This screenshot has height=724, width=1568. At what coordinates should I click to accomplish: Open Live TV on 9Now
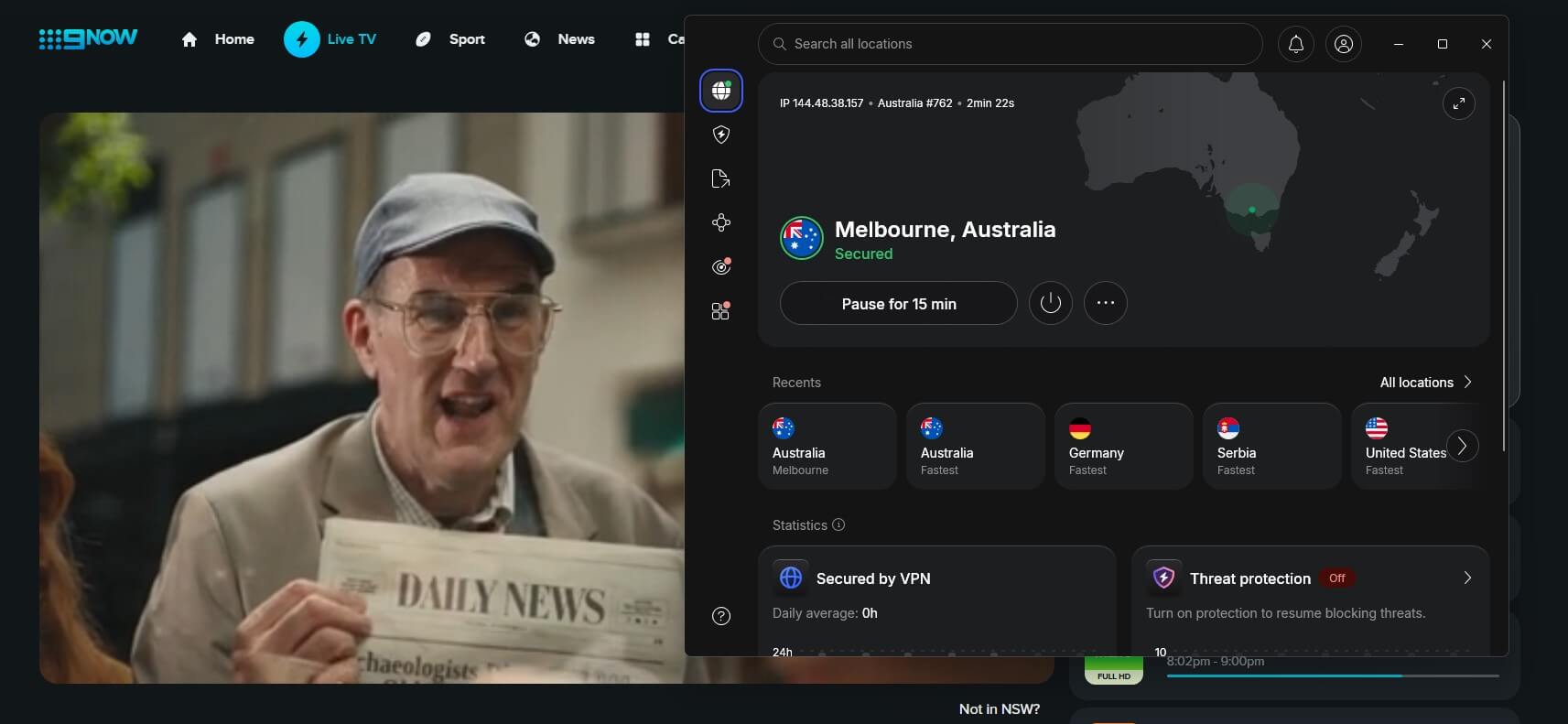[330, 39]
